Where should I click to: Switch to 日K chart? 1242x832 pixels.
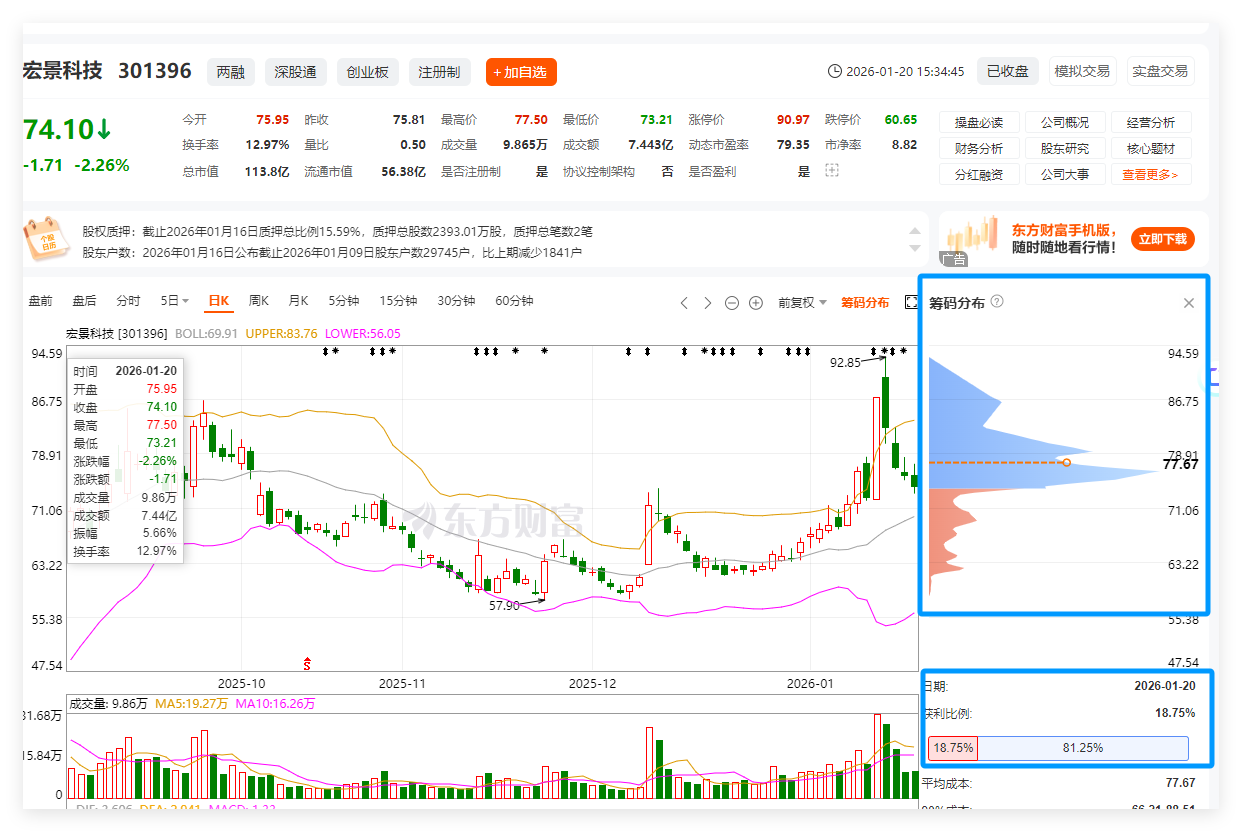(218, 300)
